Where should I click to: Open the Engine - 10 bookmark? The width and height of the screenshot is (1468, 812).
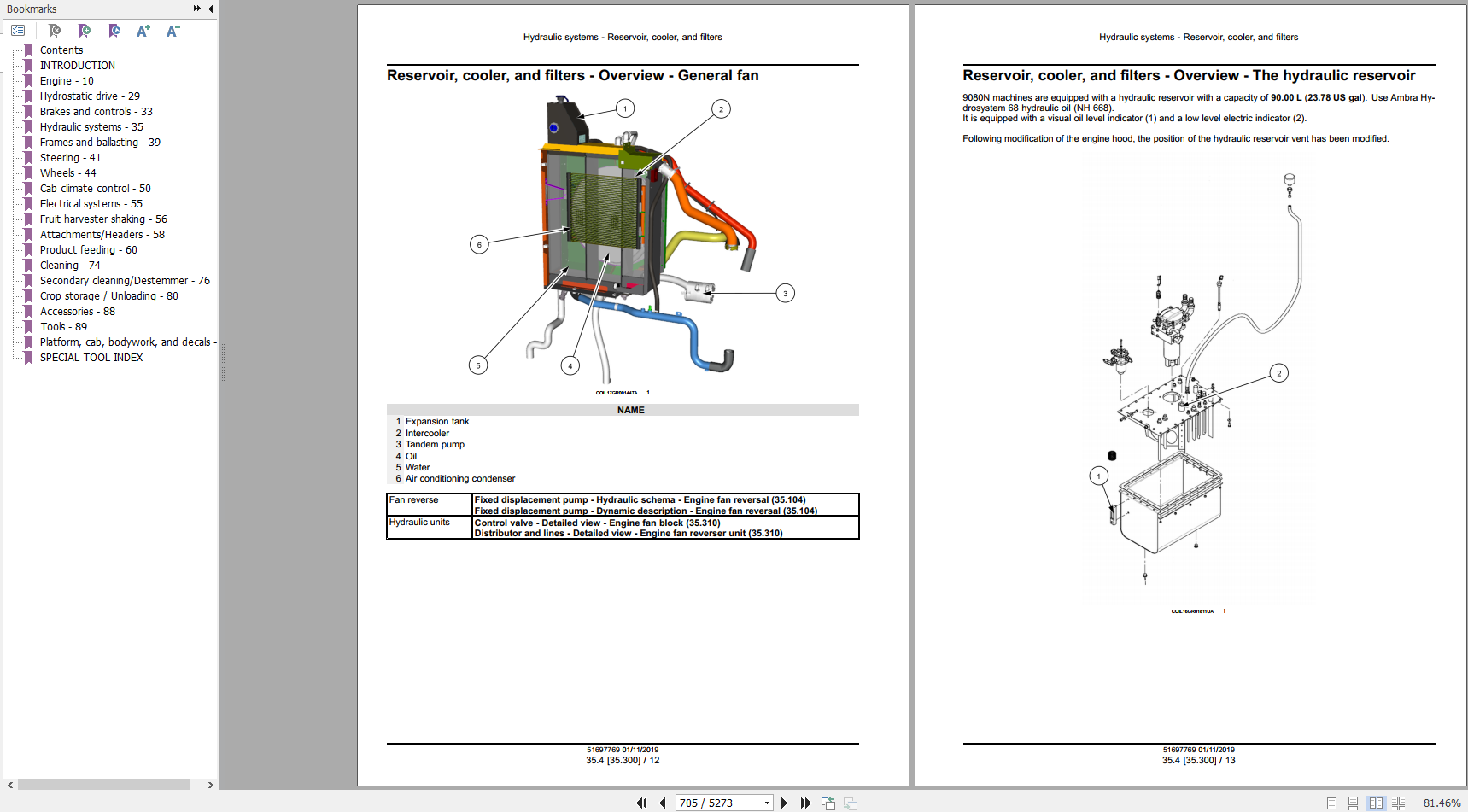[67, 81]
